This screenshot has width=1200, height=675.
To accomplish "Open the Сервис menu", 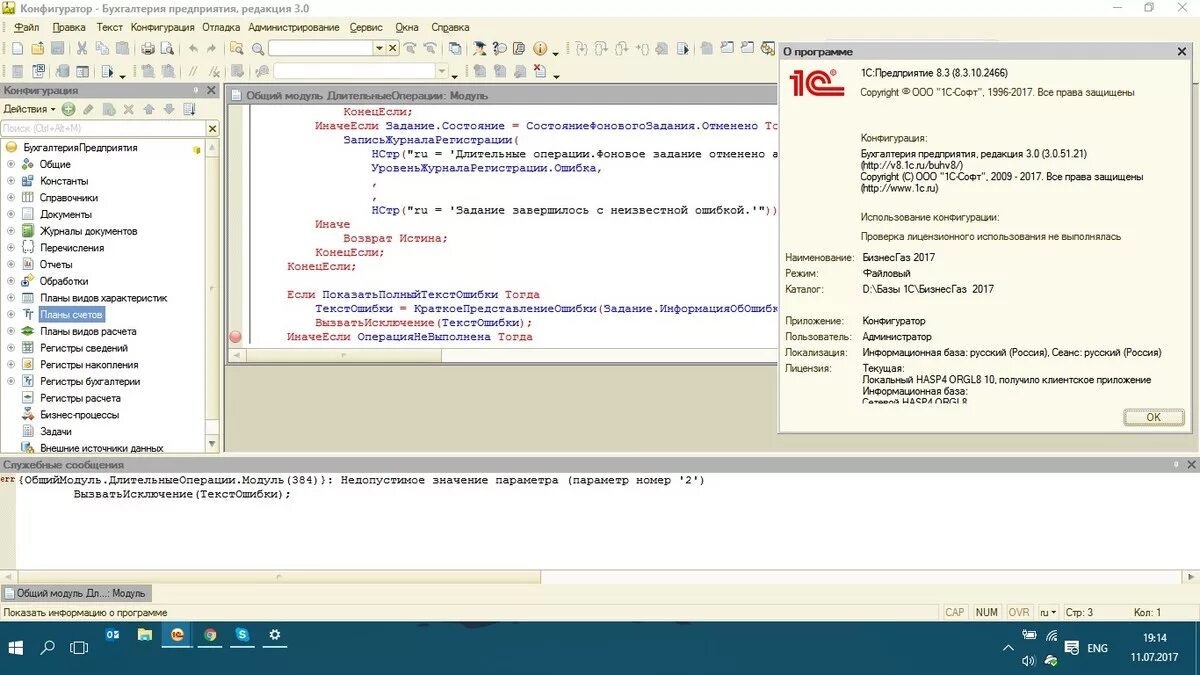I will (367, 27).
